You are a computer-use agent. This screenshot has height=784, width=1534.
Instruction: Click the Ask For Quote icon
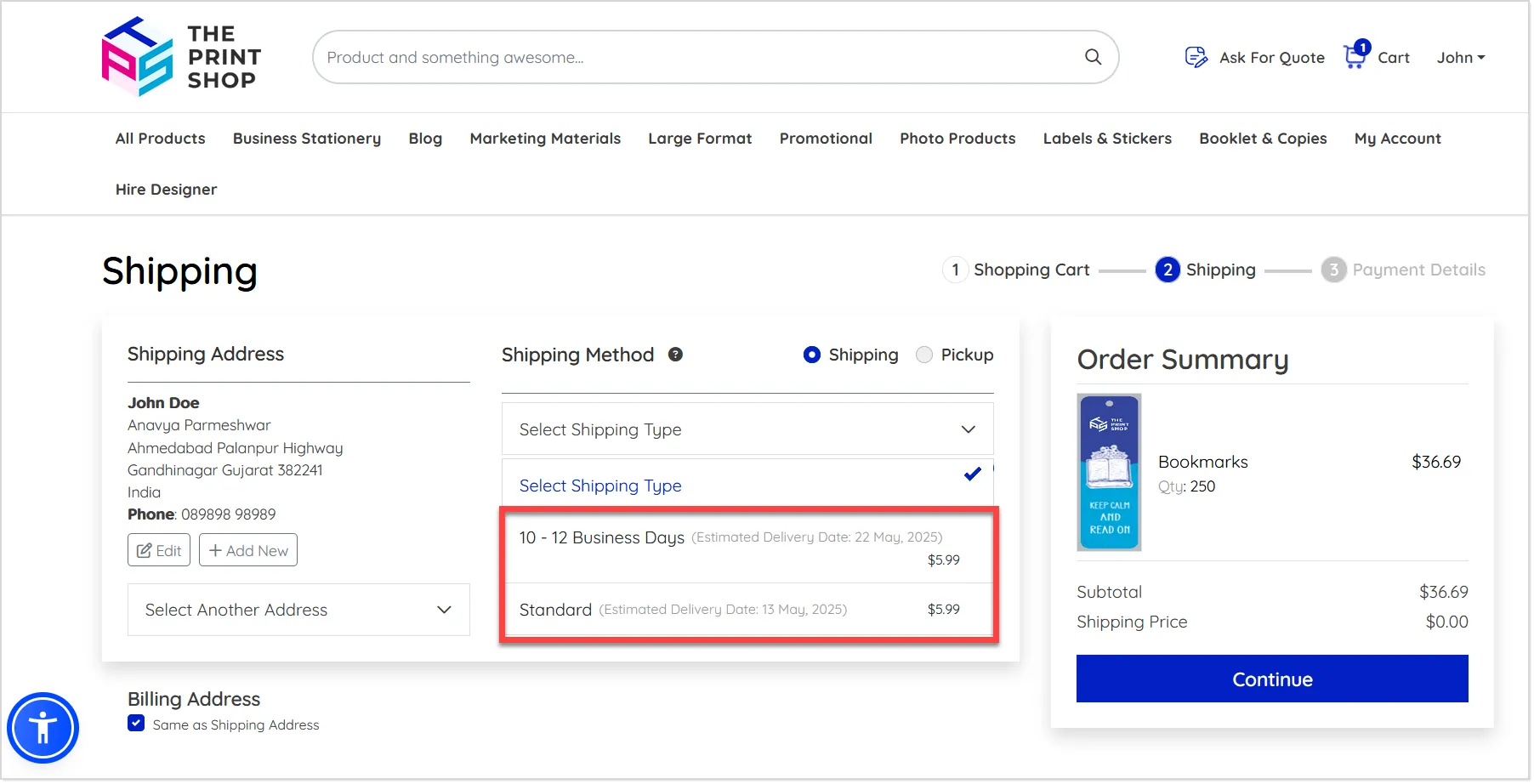point(1196,57)
